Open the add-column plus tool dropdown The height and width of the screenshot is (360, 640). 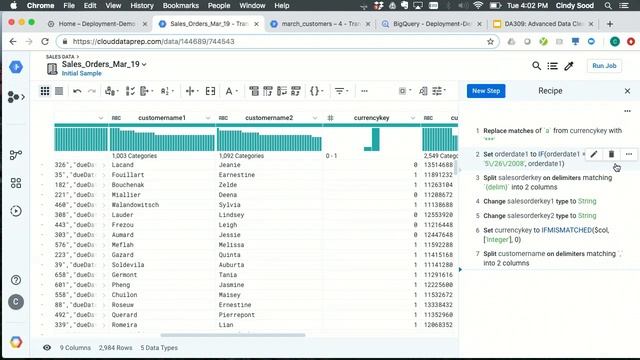click(191, 91)
